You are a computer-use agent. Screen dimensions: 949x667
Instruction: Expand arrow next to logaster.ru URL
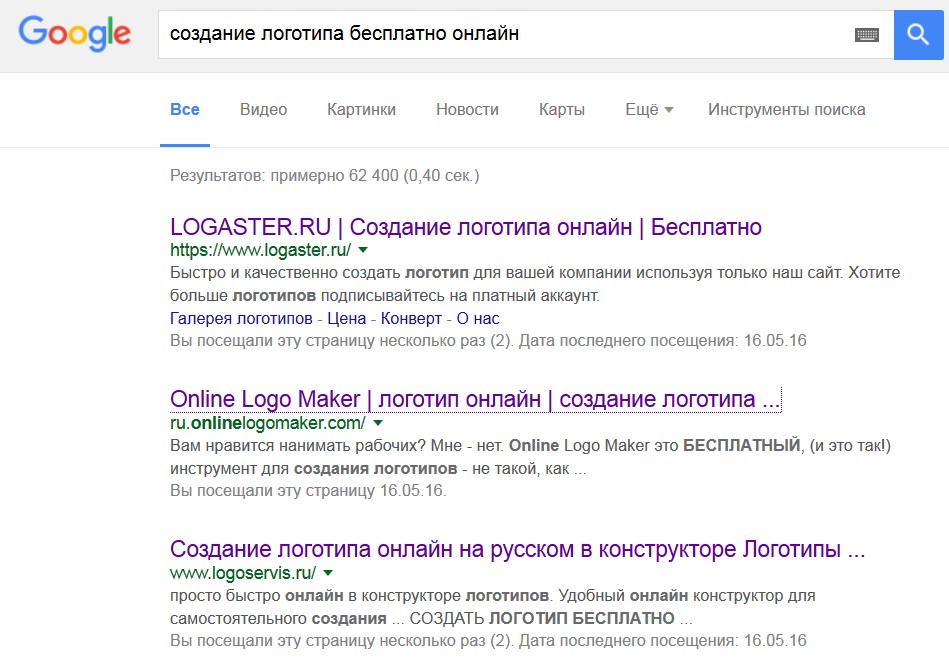[x=363, y=250]
